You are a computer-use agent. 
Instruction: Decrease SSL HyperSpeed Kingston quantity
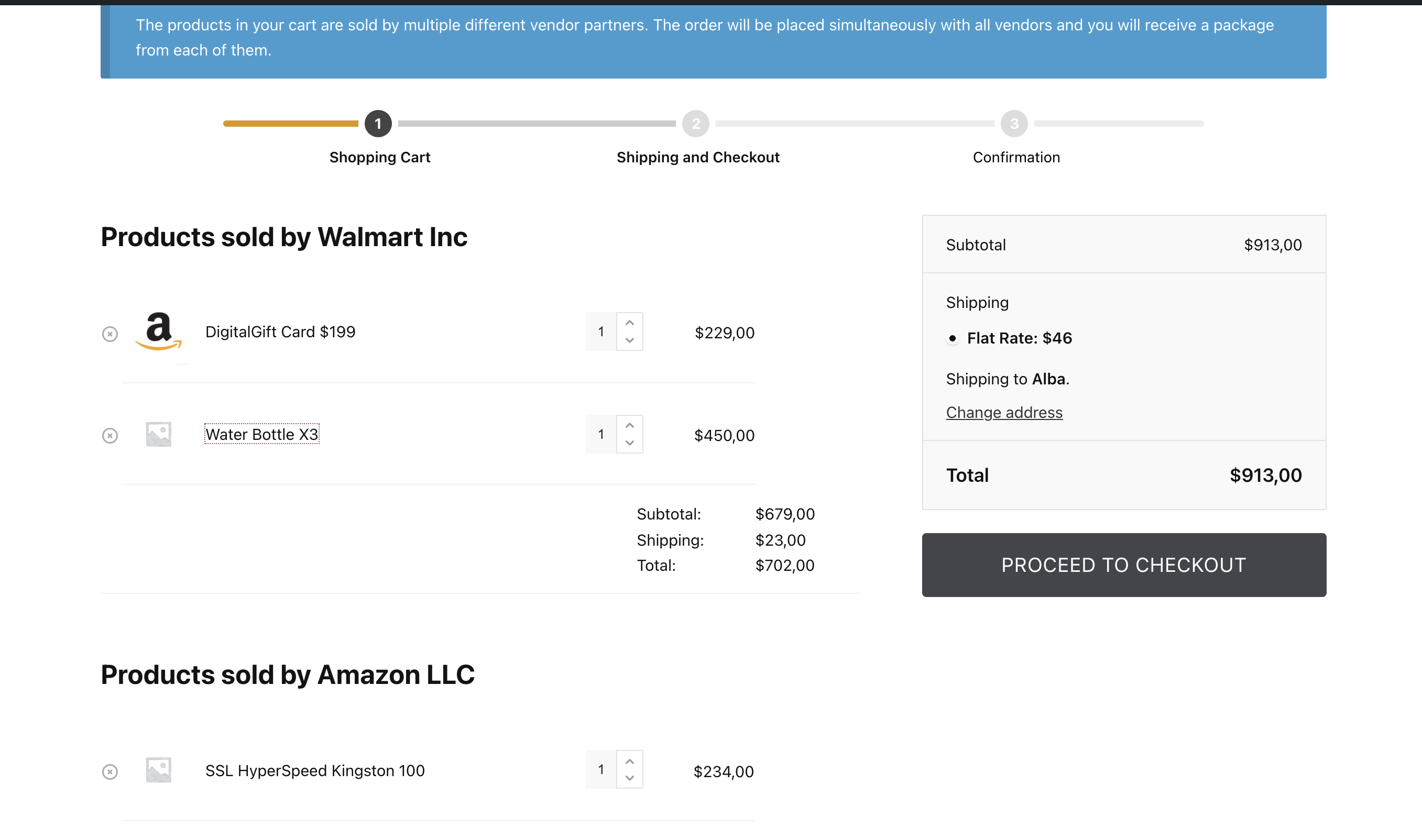coord(629,778)
